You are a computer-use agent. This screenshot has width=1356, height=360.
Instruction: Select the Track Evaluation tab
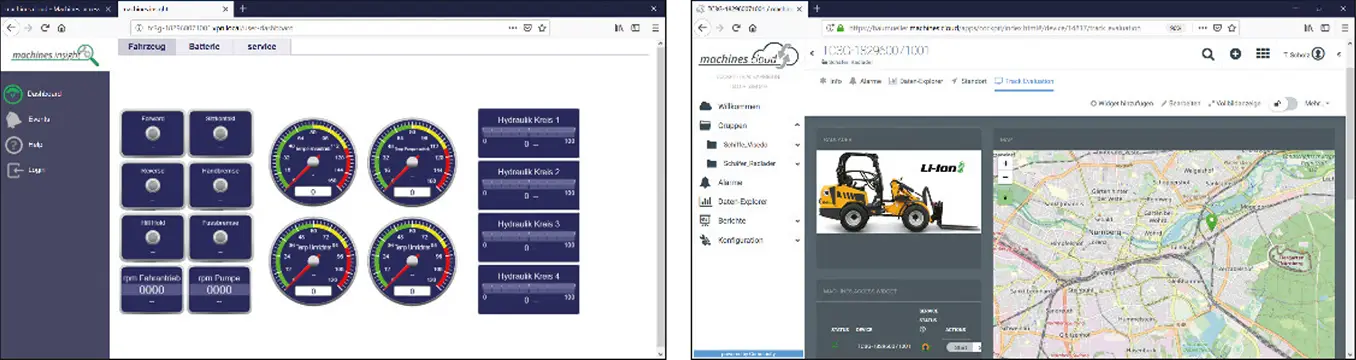tap(1024, 81)
